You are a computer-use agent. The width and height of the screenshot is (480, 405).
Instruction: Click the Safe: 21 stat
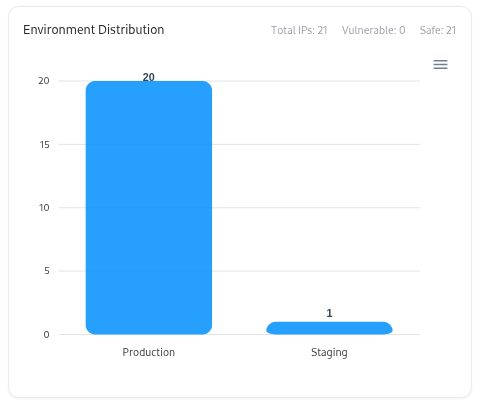point(438,30)
